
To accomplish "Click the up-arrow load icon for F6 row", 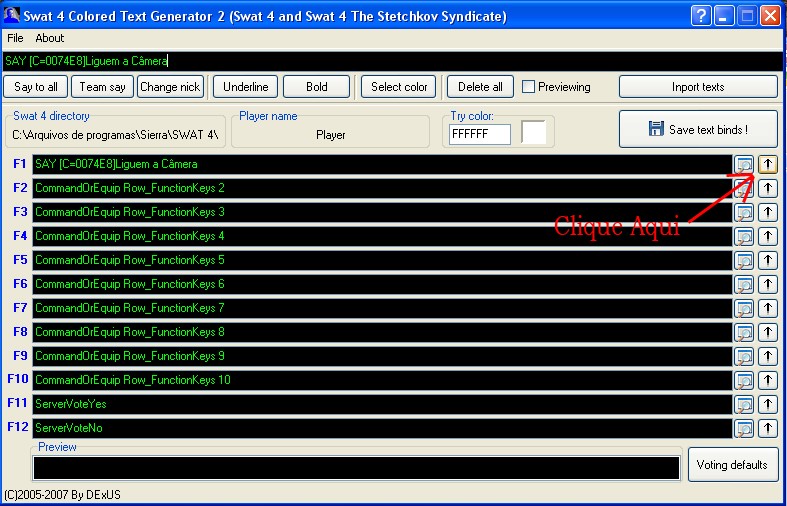I will click(x=767, y=284).
